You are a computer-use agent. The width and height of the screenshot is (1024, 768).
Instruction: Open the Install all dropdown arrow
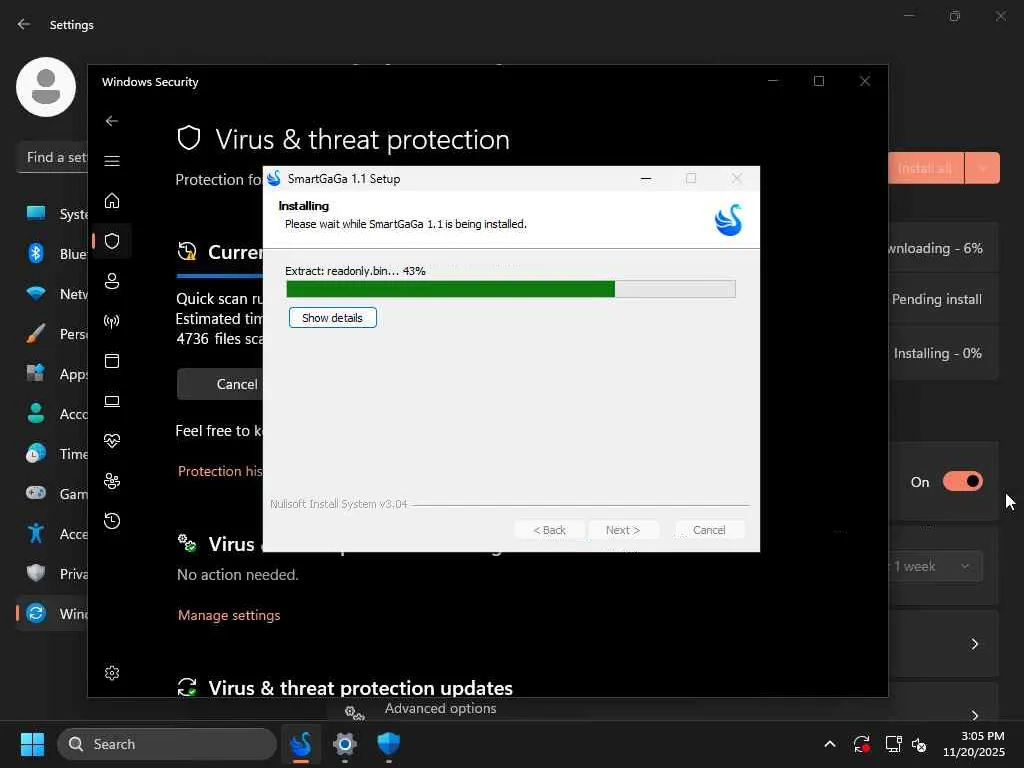(x=982, y=168)
